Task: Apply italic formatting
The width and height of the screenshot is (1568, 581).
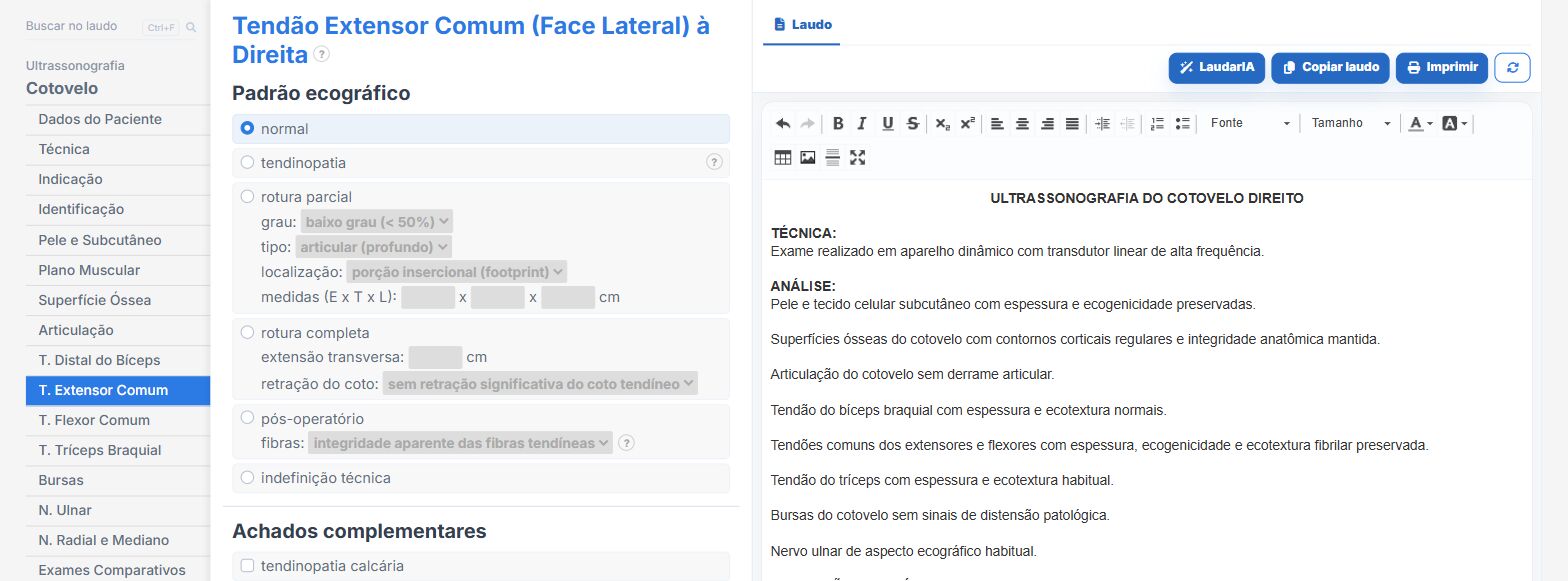Action: click(862, 124)
